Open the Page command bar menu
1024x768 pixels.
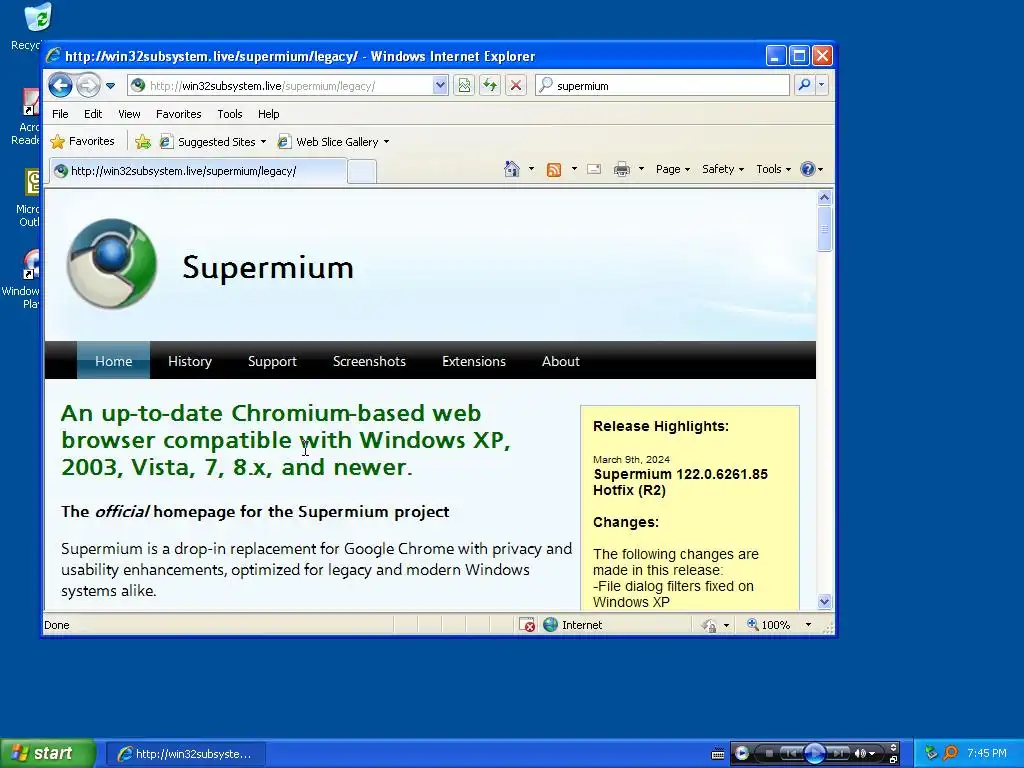673,169
